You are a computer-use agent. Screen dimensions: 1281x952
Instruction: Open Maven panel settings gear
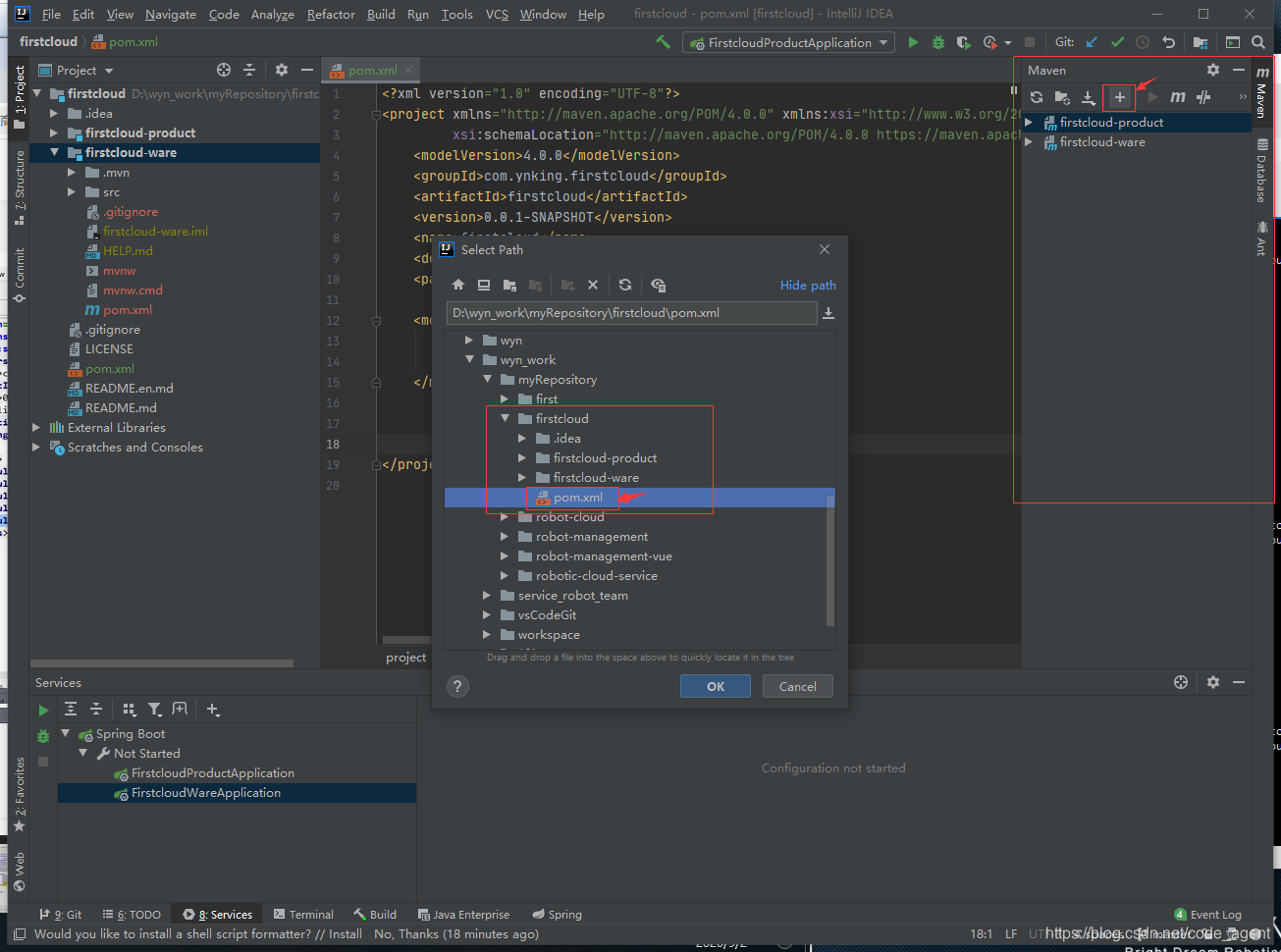click(1213, 70)
